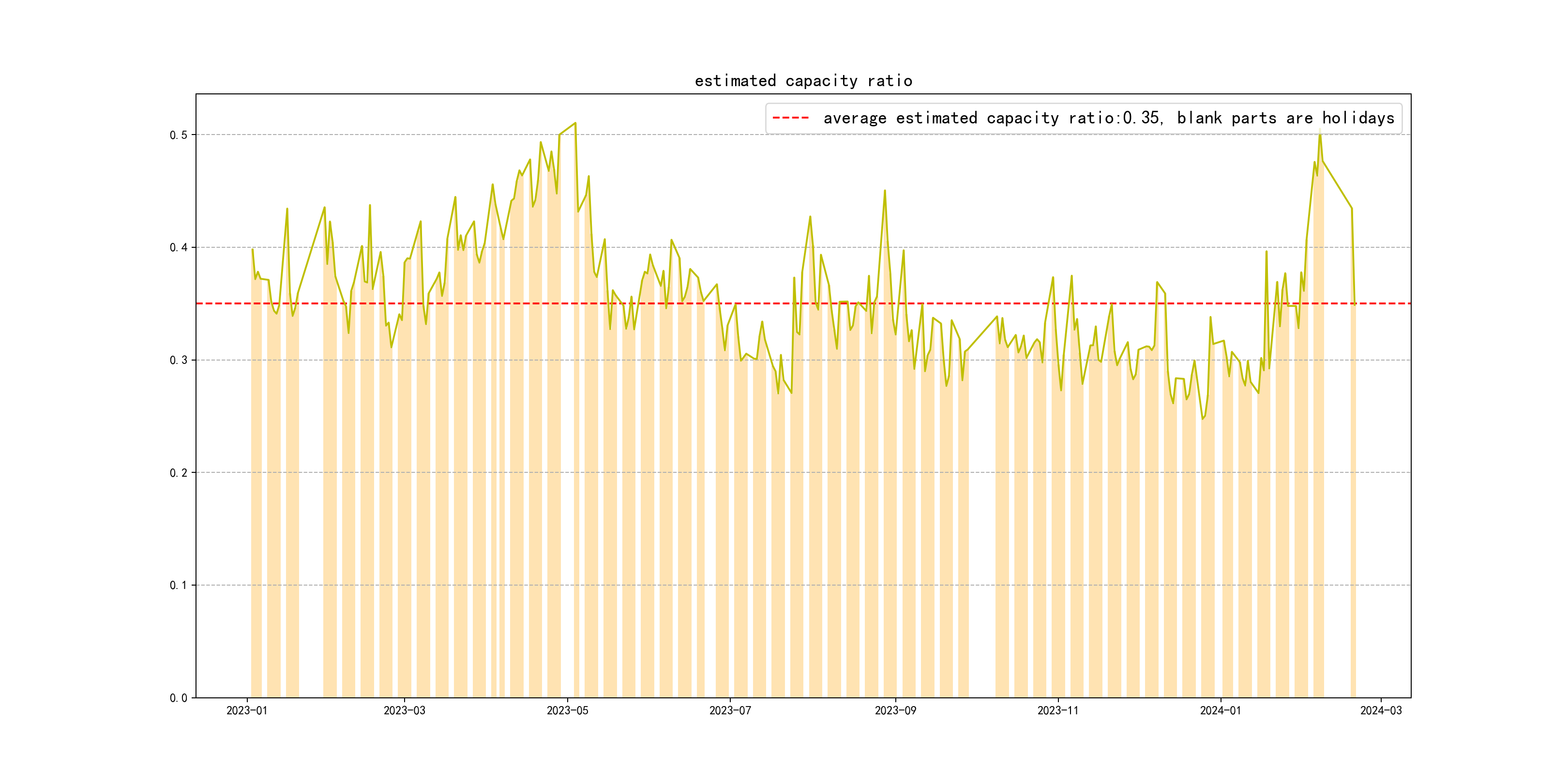Click the 0.3 y-axis tick label

coord(179,361)
